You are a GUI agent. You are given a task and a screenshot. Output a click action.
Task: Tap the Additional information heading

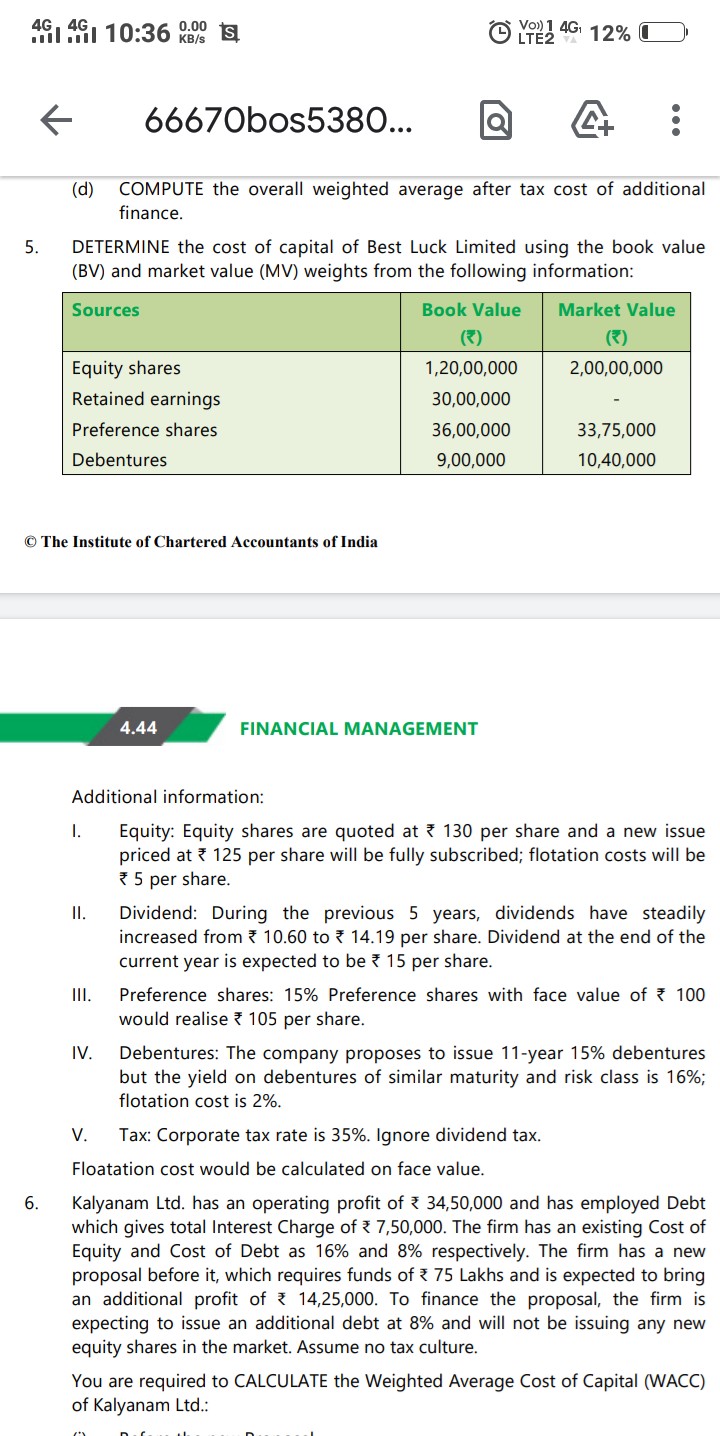pos(168,797)
